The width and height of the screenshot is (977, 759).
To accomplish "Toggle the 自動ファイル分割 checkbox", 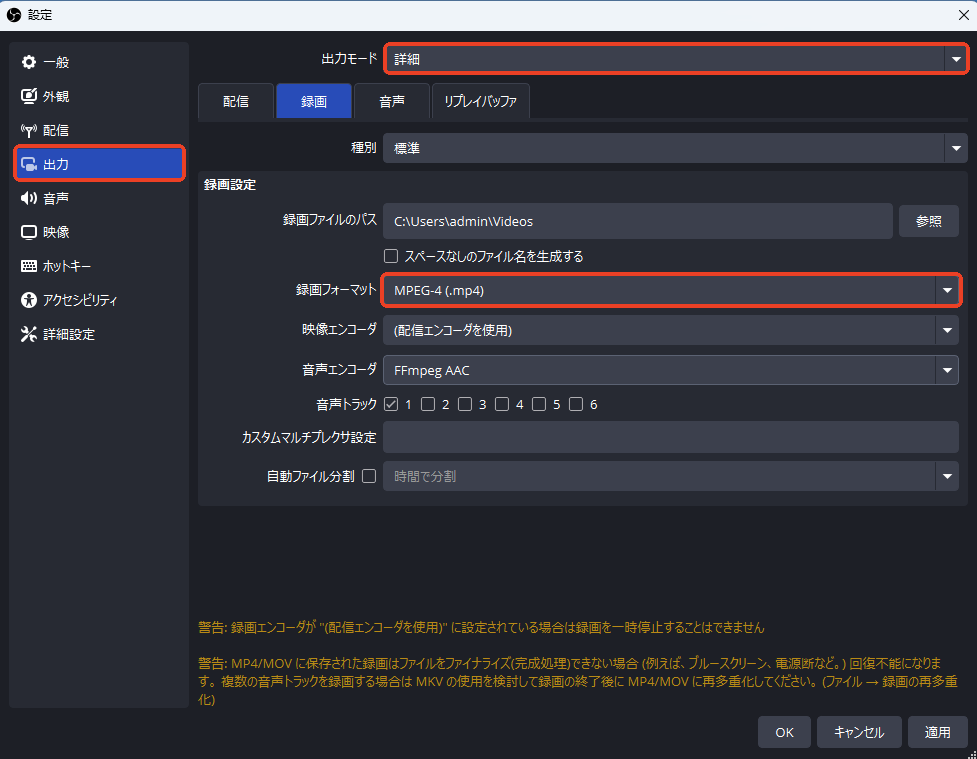I will (x=369, y=476).
